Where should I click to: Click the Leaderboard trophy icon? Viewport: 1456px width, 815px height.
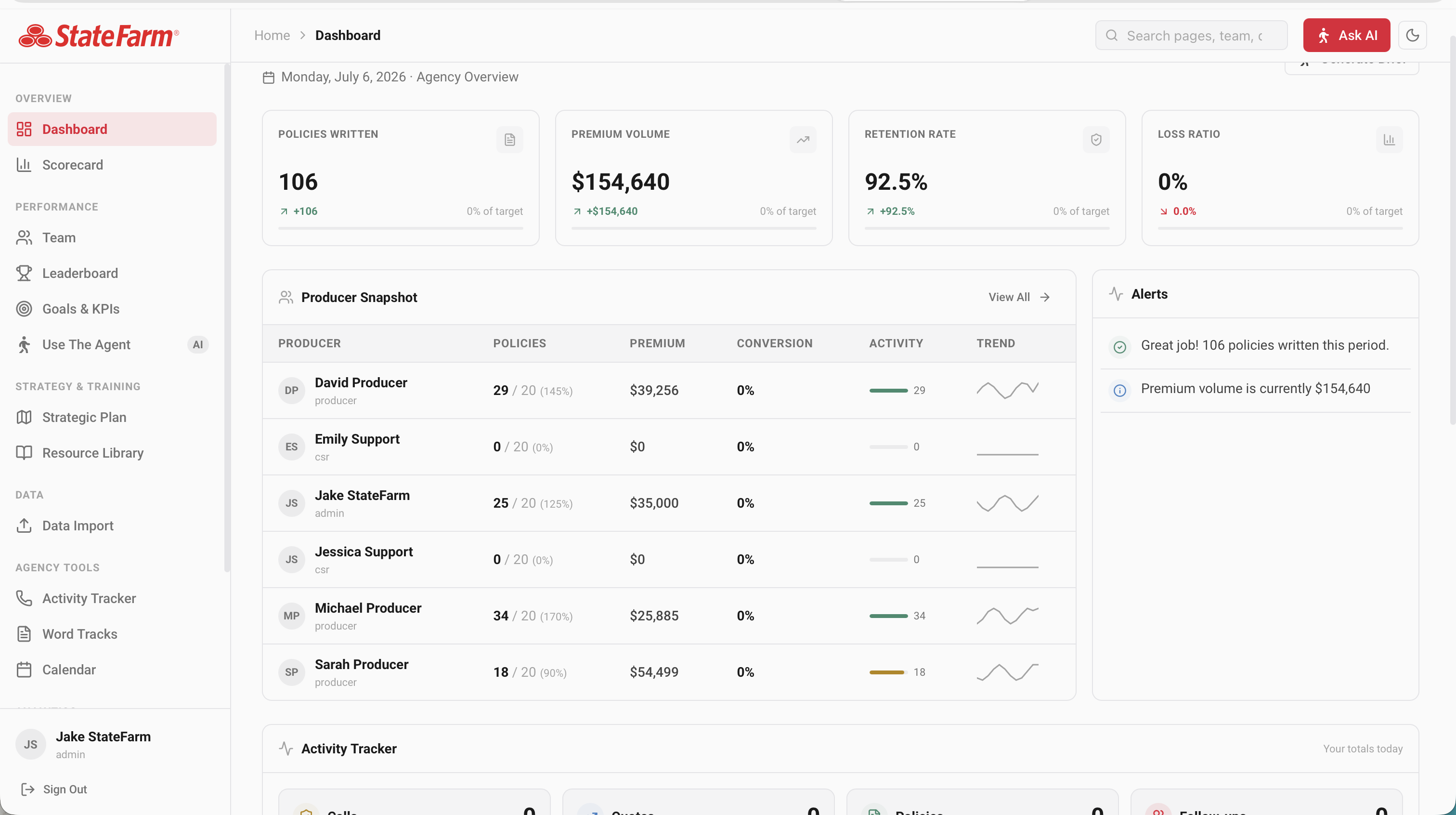tap(24, 273)
